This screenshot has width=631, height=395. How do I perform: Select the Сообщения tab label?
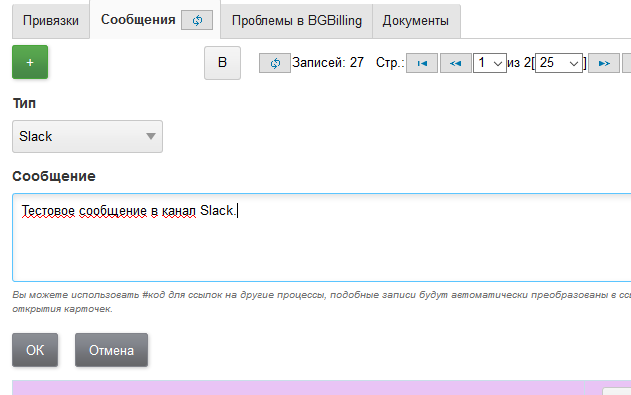point(138,20)
